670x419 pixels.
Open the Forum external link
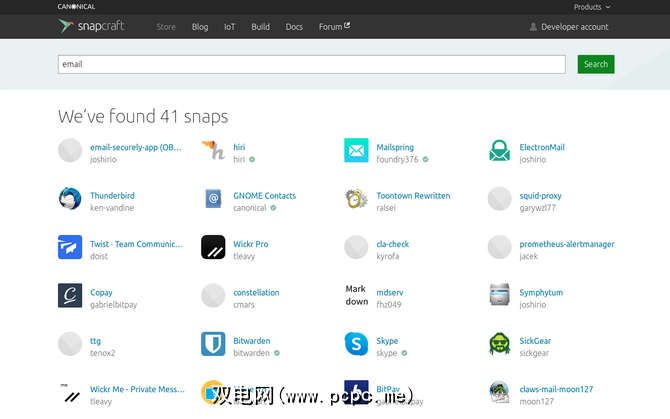334,27
